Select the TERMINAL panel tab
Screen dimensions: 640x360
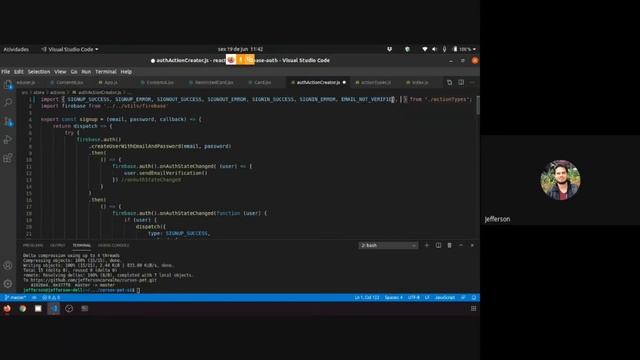click(82, 245)
